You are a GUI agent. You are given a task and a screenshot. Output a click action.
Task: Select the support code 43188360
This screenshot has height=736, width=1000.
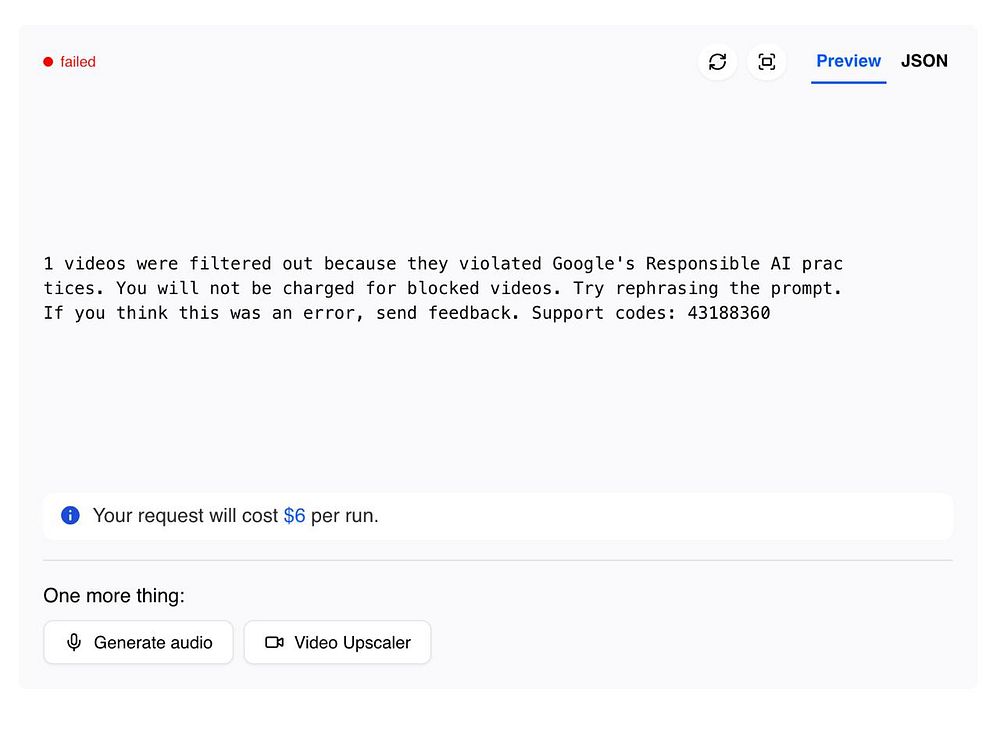pos(729,313)
